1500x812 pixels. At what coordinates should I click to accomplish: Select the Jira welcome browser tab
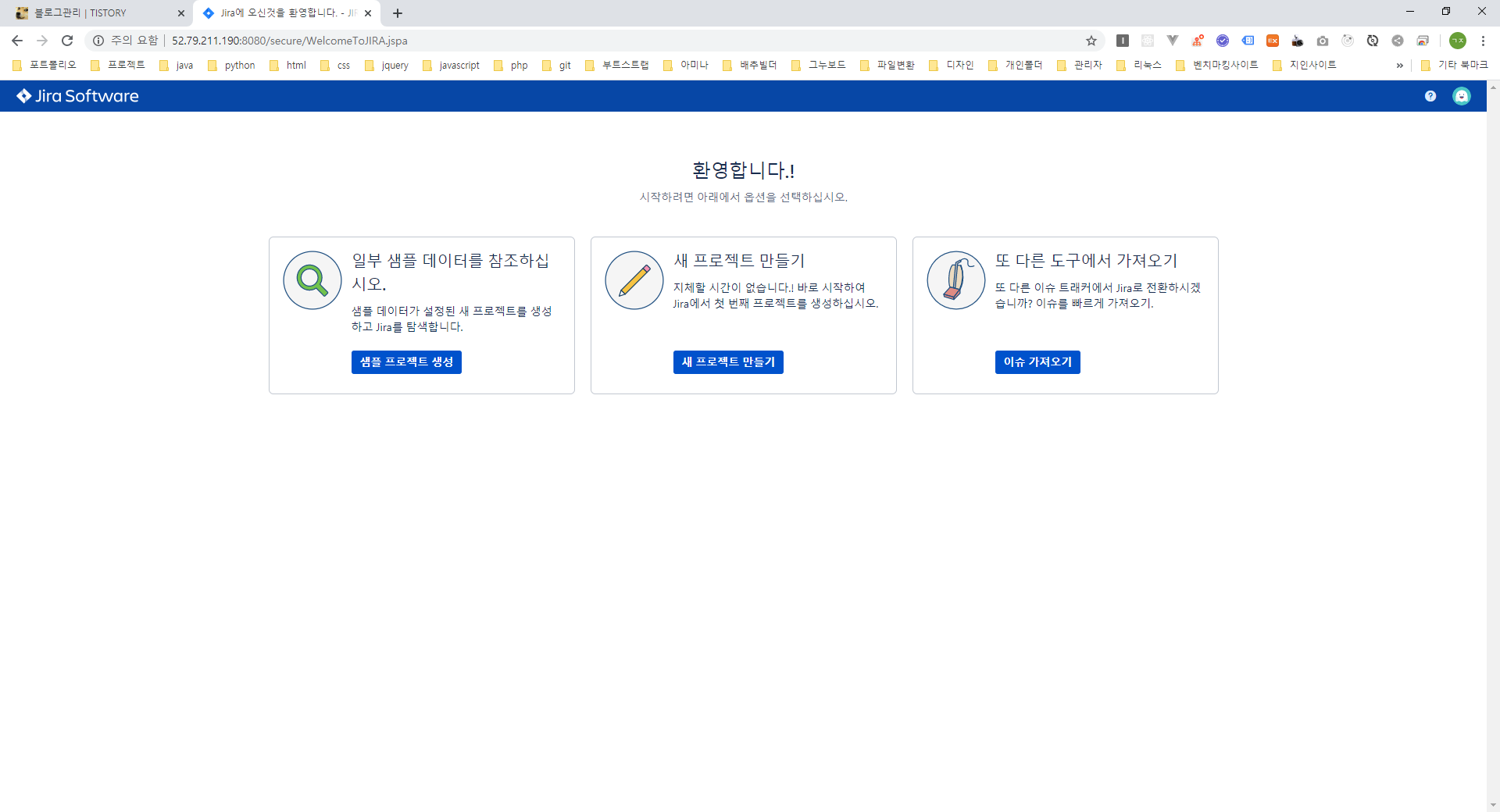285,13
